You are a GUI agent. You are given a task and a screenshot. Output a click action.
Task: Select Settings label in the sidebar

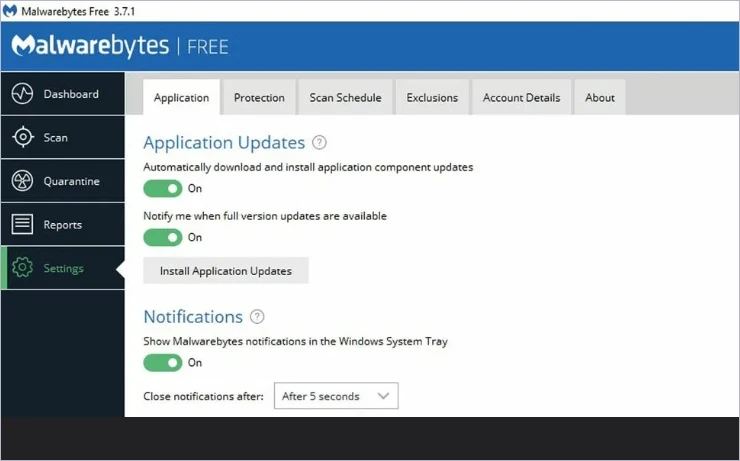pyautogui.click(x=64, y=268)
